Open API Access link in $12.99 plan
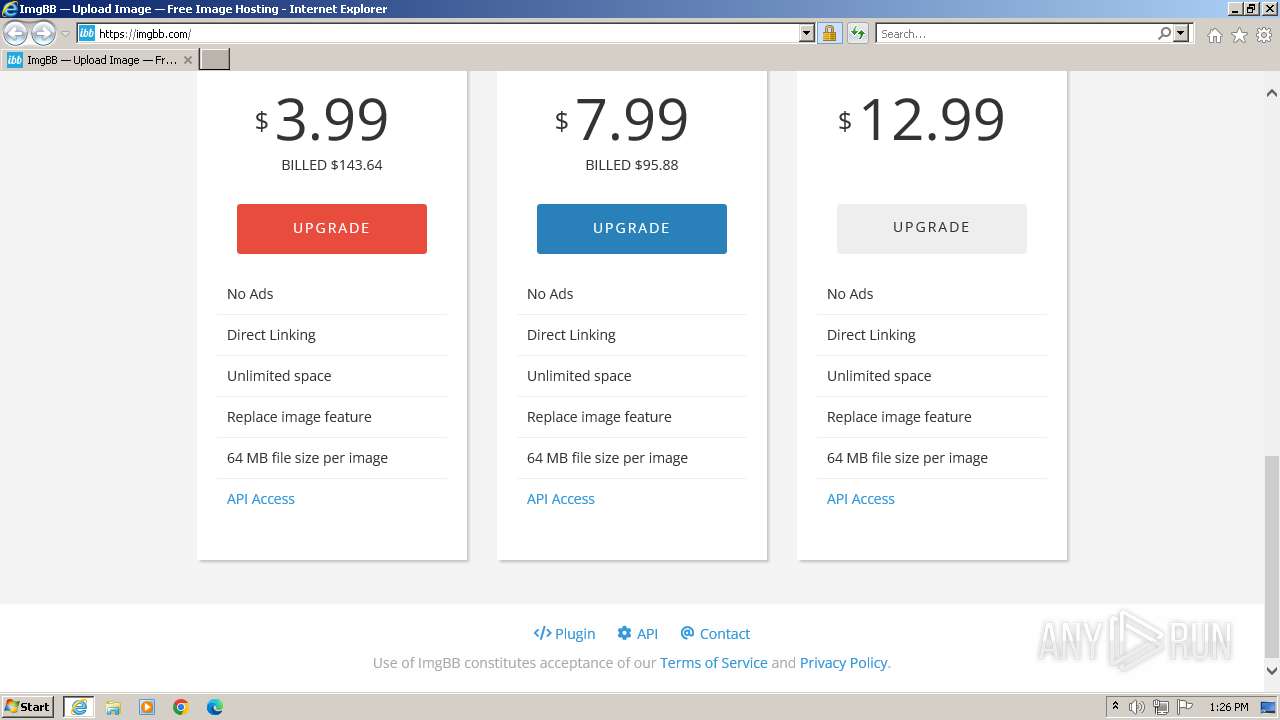Viewport: 1280px width, 720px height. pyautogui.click(x=861, y=499)
